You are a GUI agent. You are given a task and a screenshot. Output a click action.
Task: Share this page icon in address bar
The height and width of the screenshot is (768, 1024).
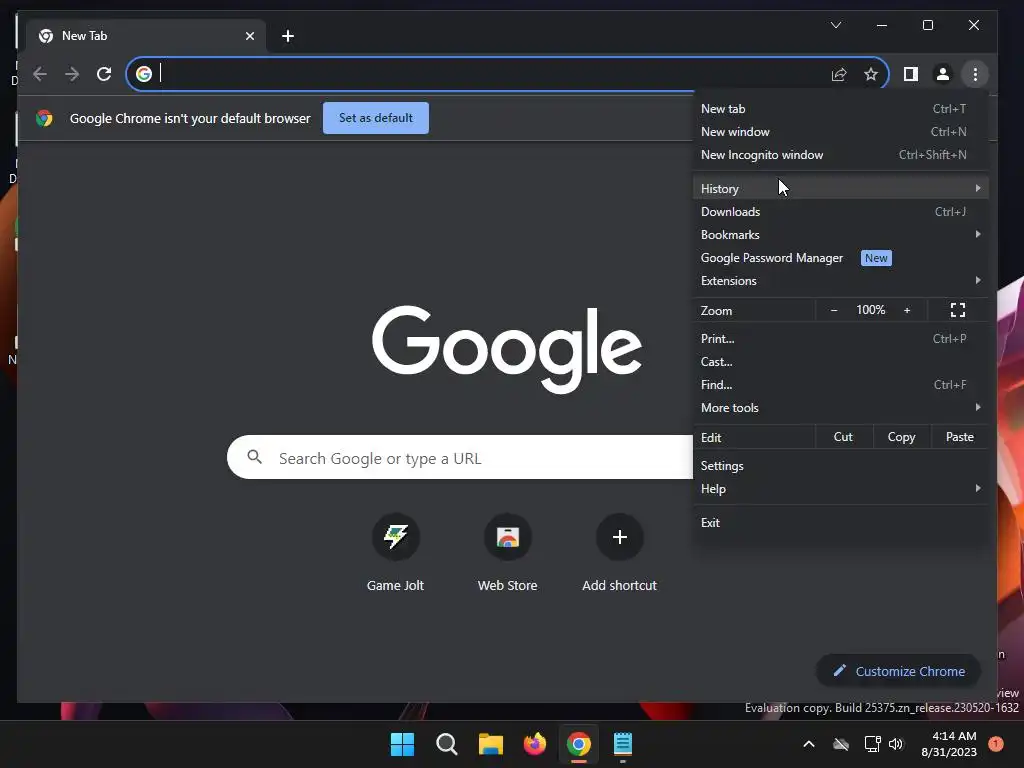tap(839, 74)
